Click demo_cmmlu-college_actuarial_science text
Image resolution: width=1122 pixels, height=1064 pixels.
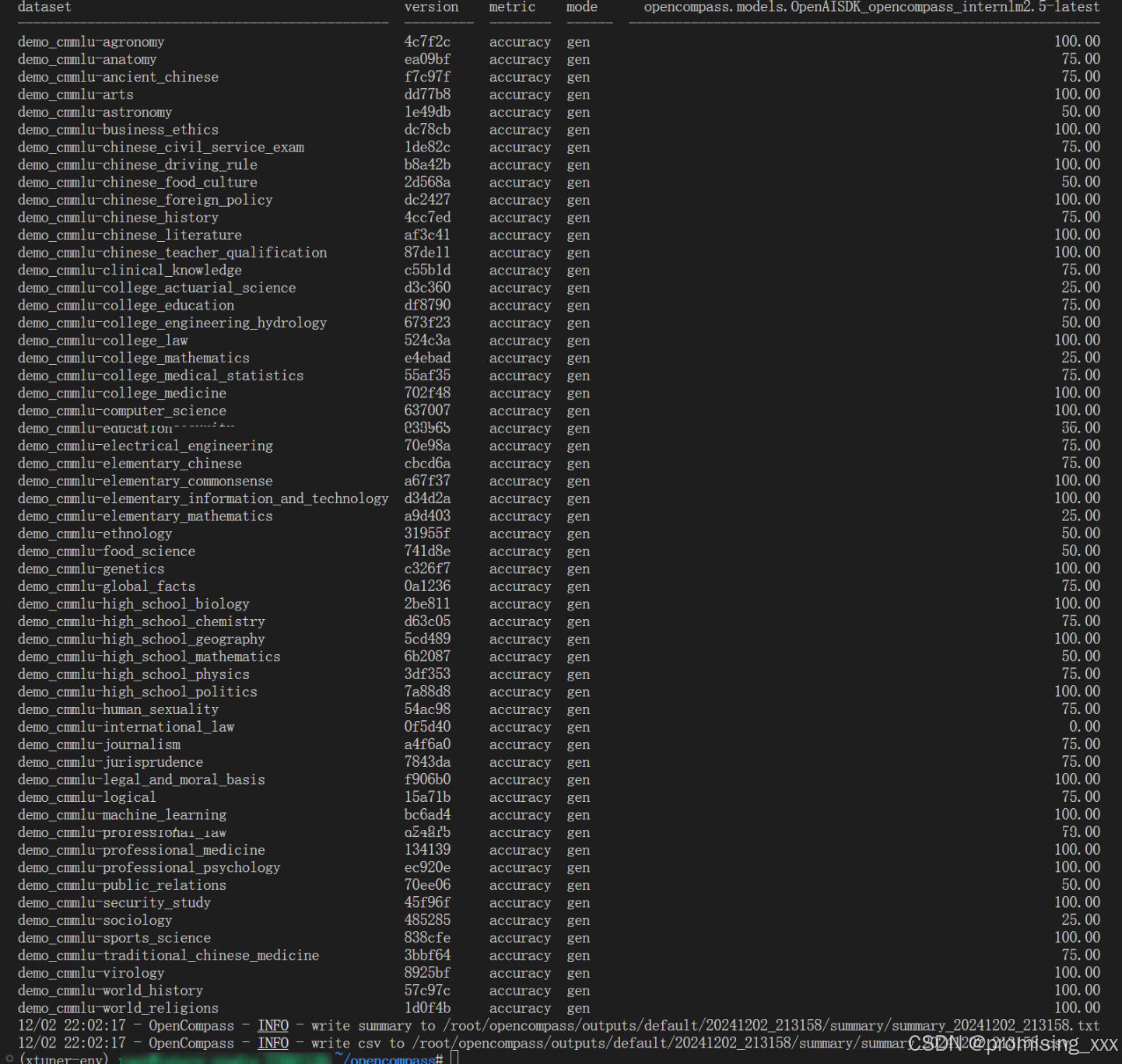pyautogui.click(x=157, y=288)
